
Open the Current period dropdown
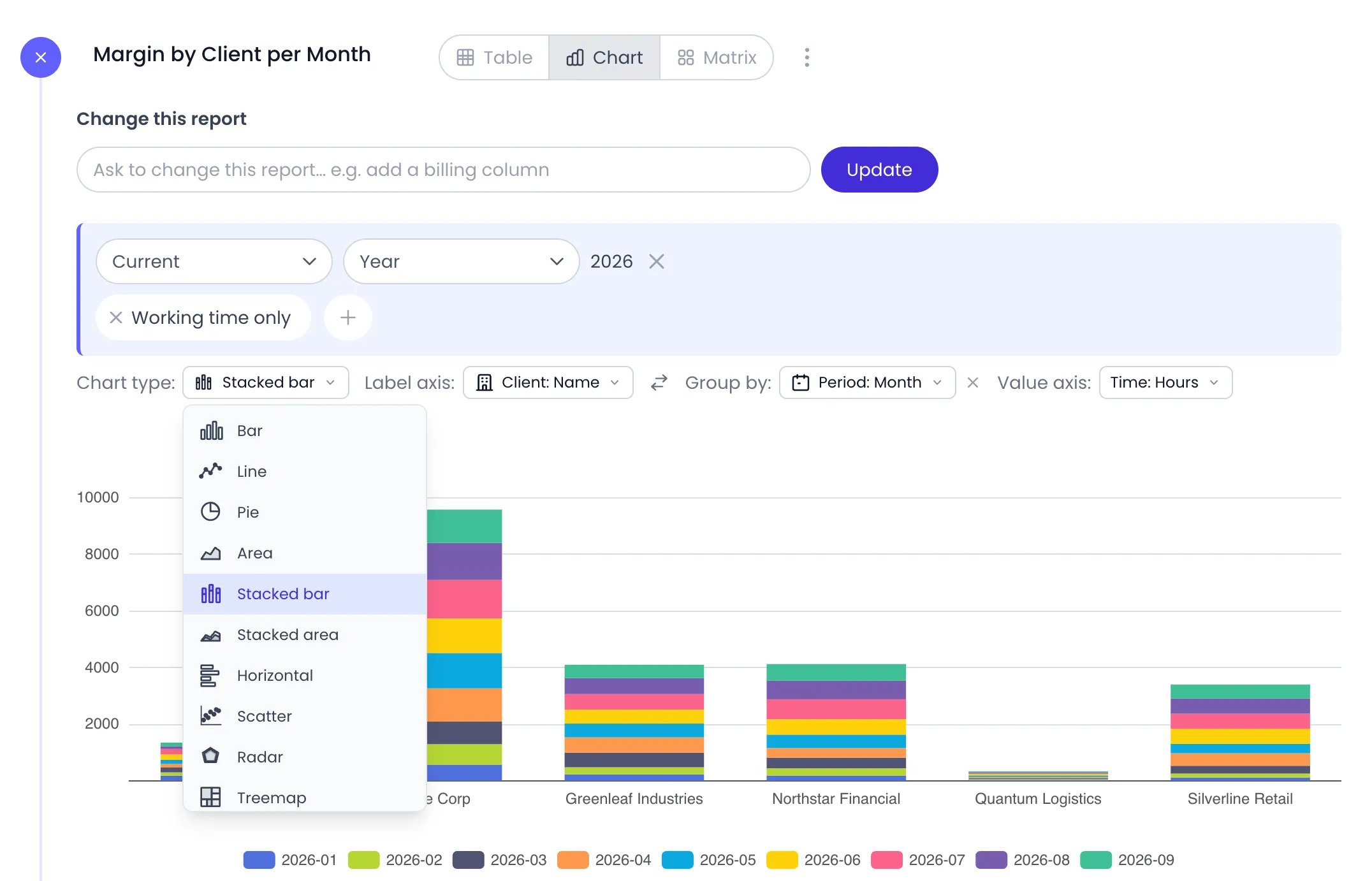(214, 261)
